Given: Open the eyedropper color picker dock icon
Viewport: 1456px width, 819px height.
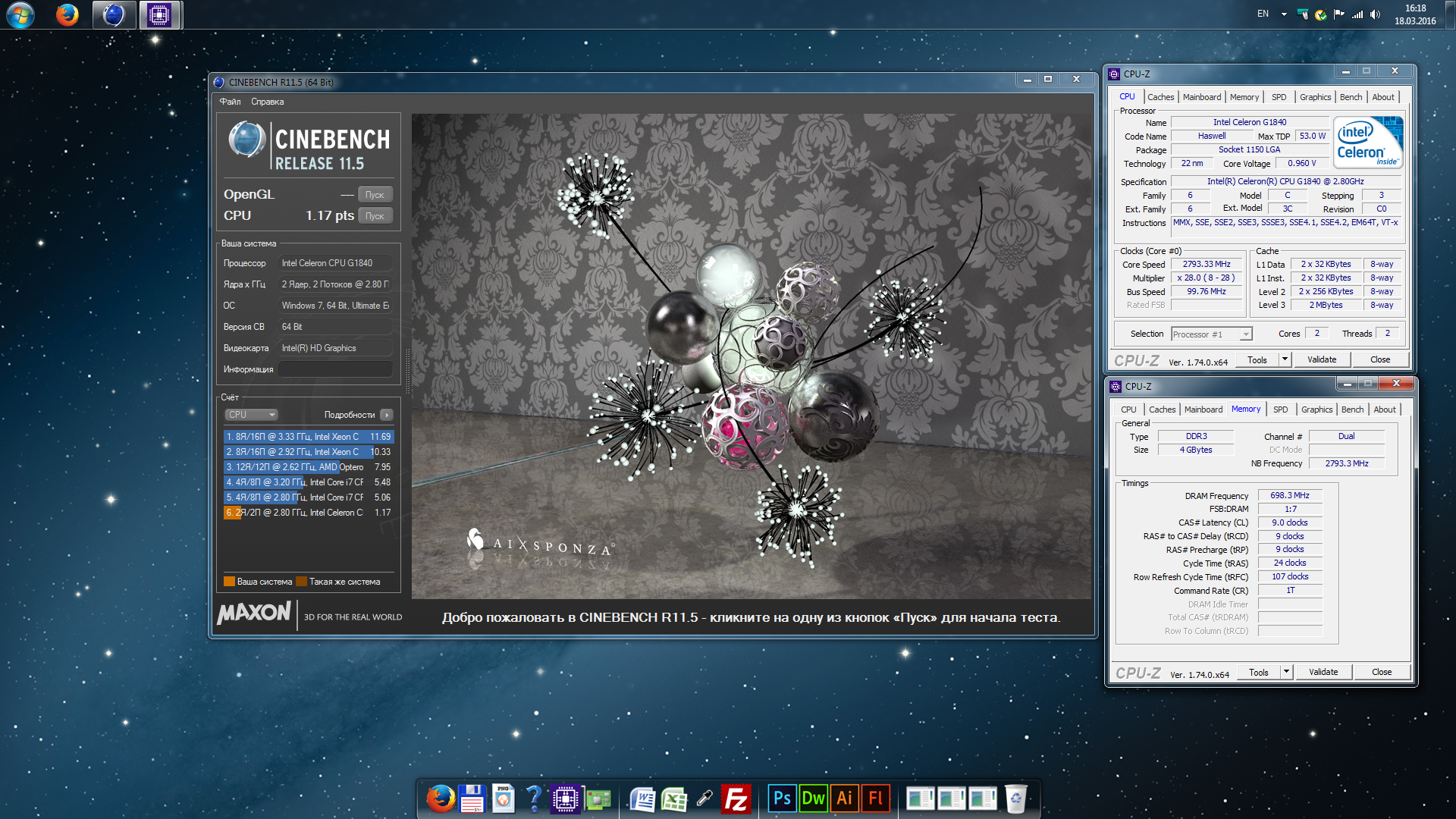Looking at the screenshot, I should (x=704, y=799).
